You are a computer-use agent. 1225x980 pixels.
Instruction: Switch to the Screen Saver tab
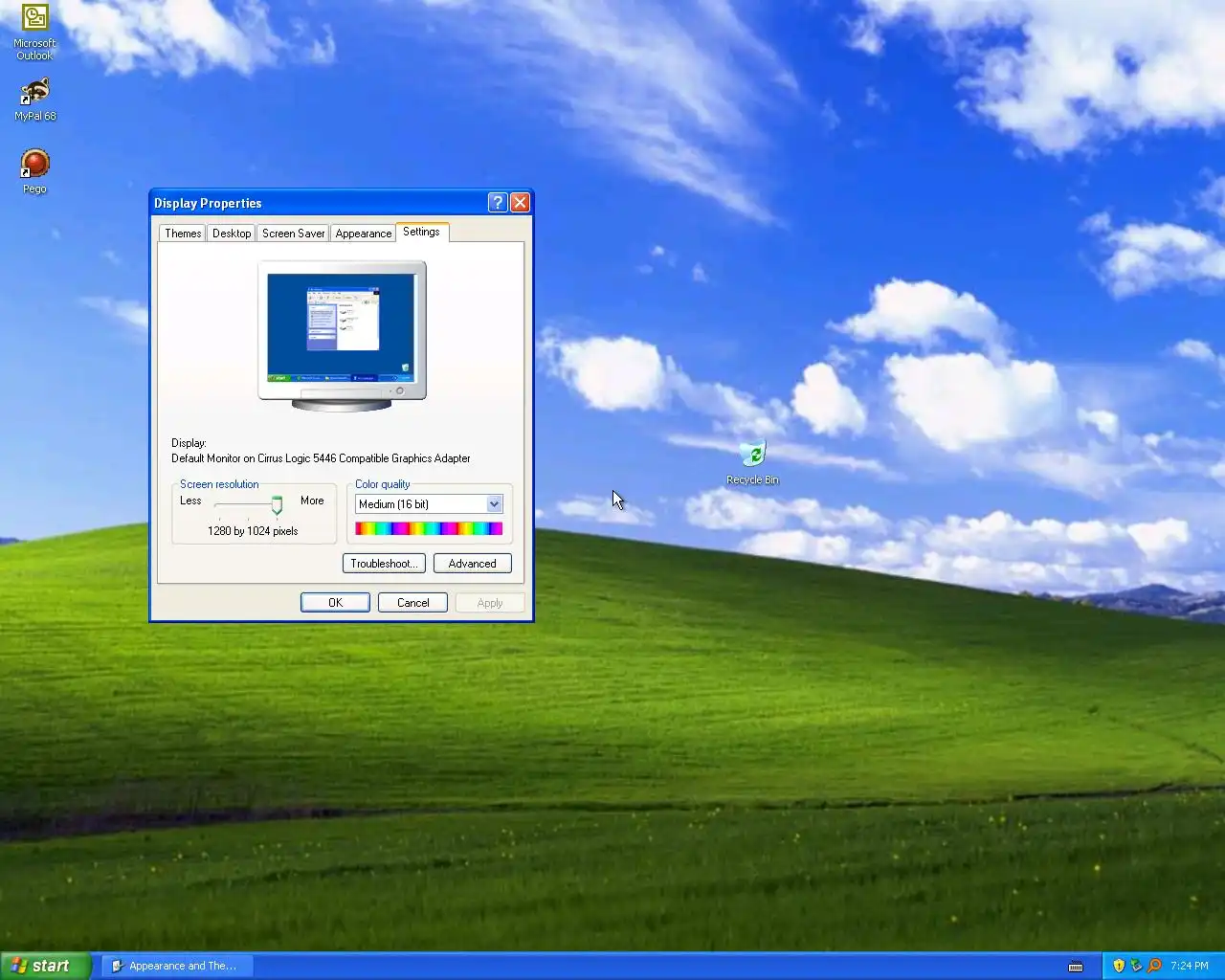pyautogui.click(x=293, y=233)
